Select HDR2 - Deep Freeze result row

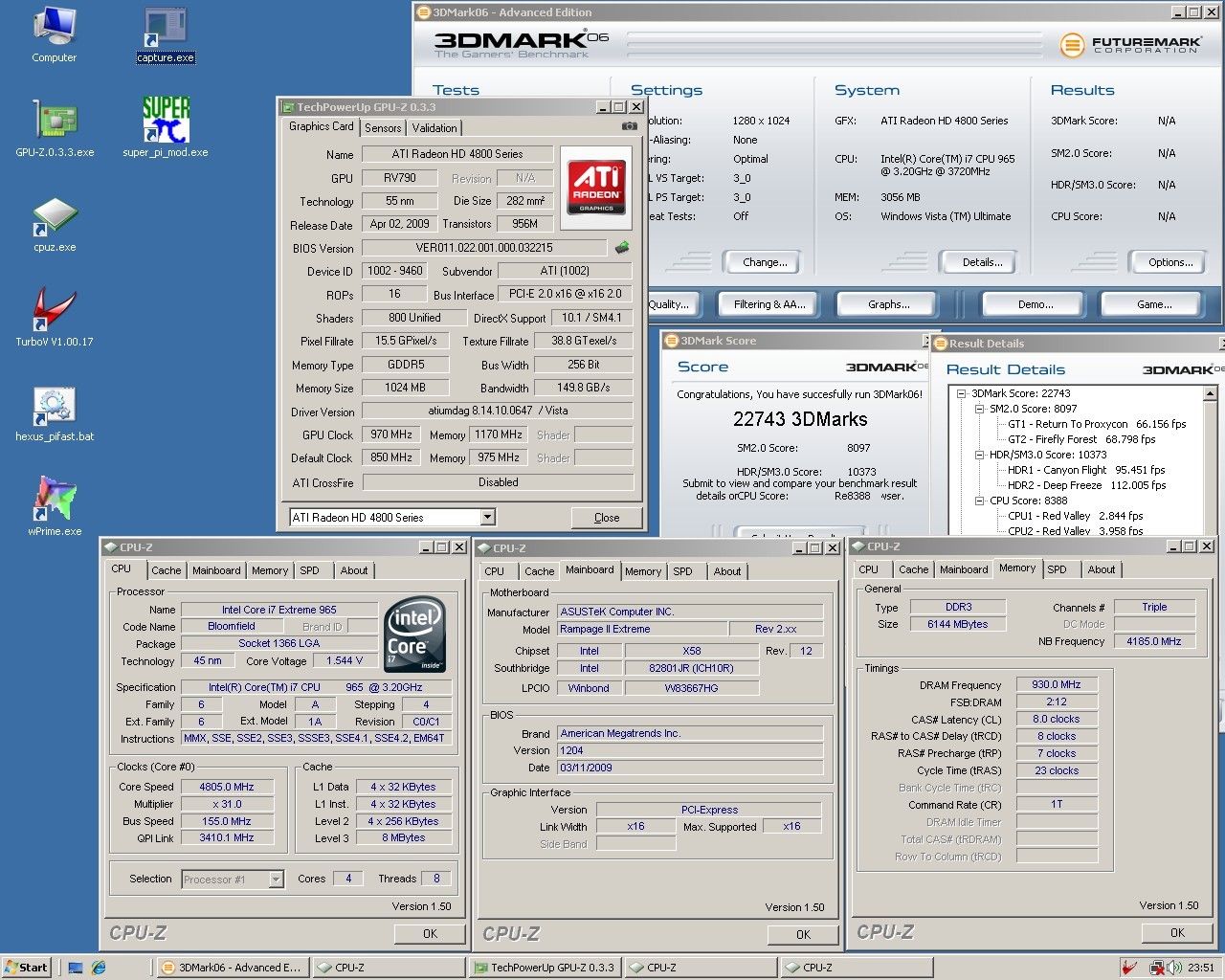click(x=1086, y=485)
